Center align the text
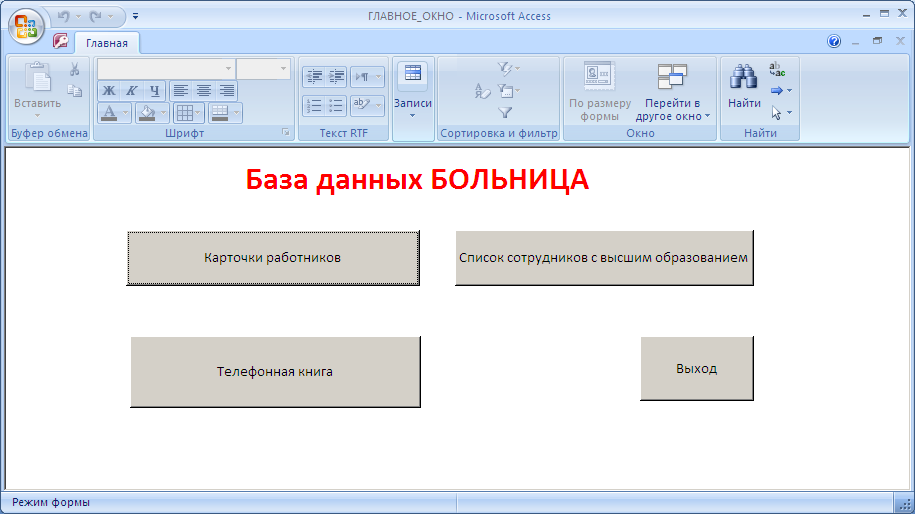 [x=204, y=90]
